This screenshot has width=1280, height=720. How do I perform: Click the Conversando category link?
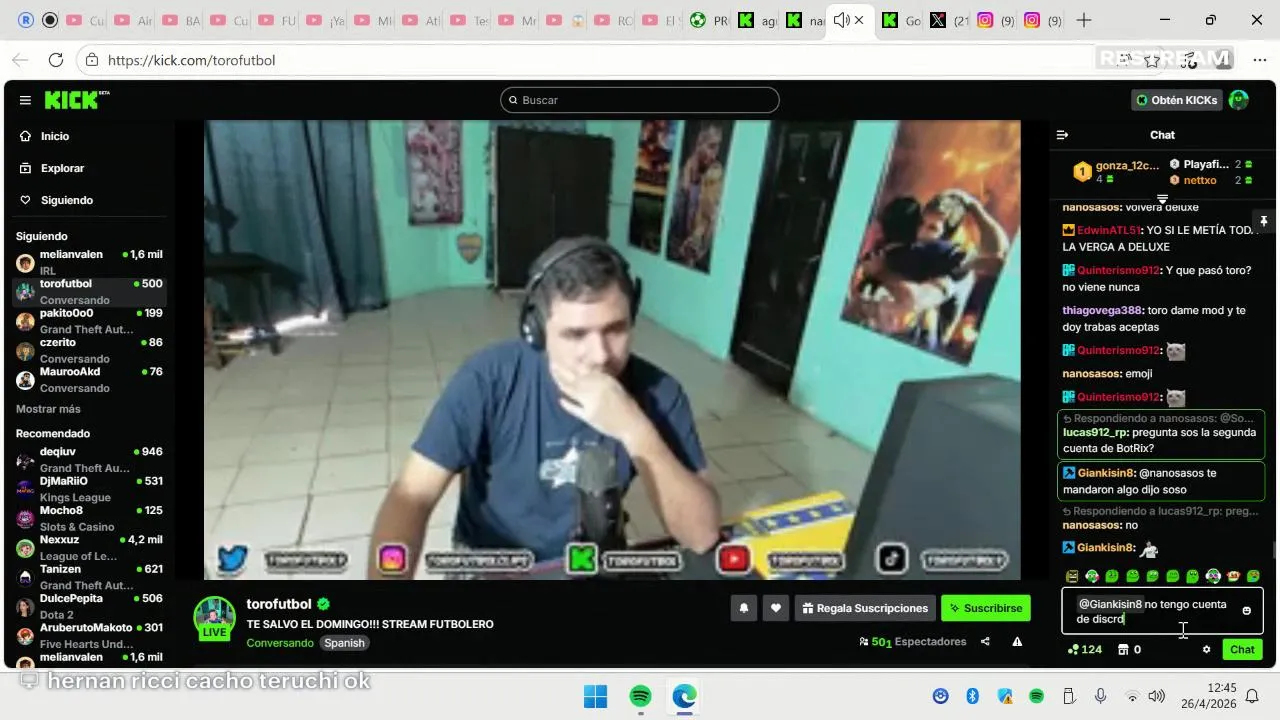(x=280, y=643)
